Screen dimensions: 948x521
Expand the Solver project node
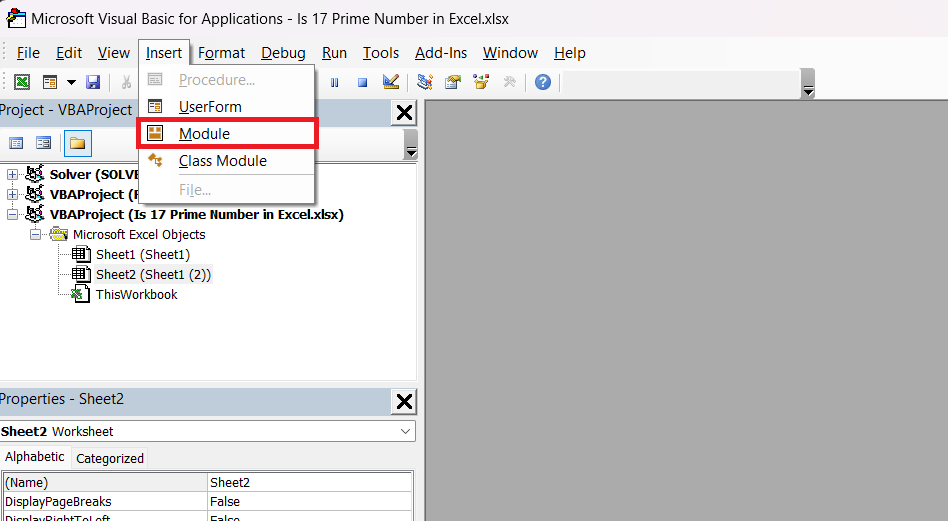(12, 175)
